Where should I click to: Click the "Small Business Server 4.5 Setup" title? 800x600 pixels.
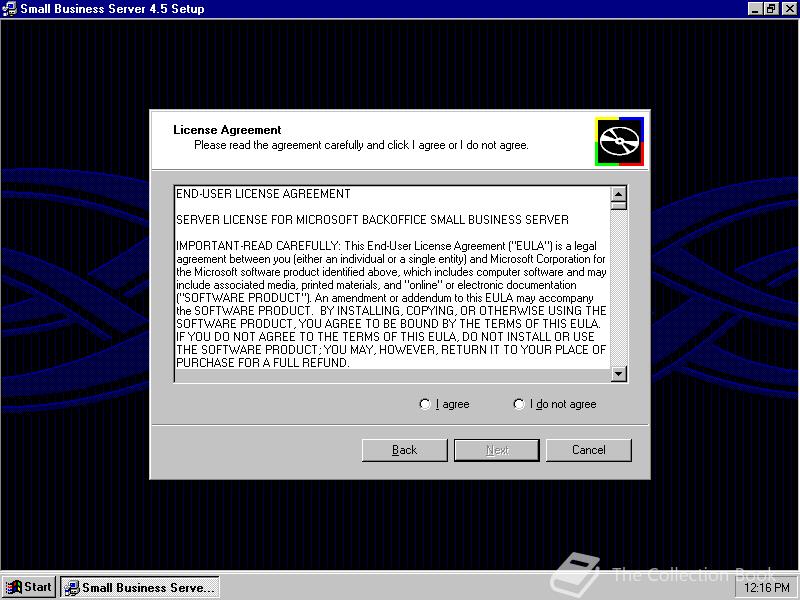(x=112, y=9)
